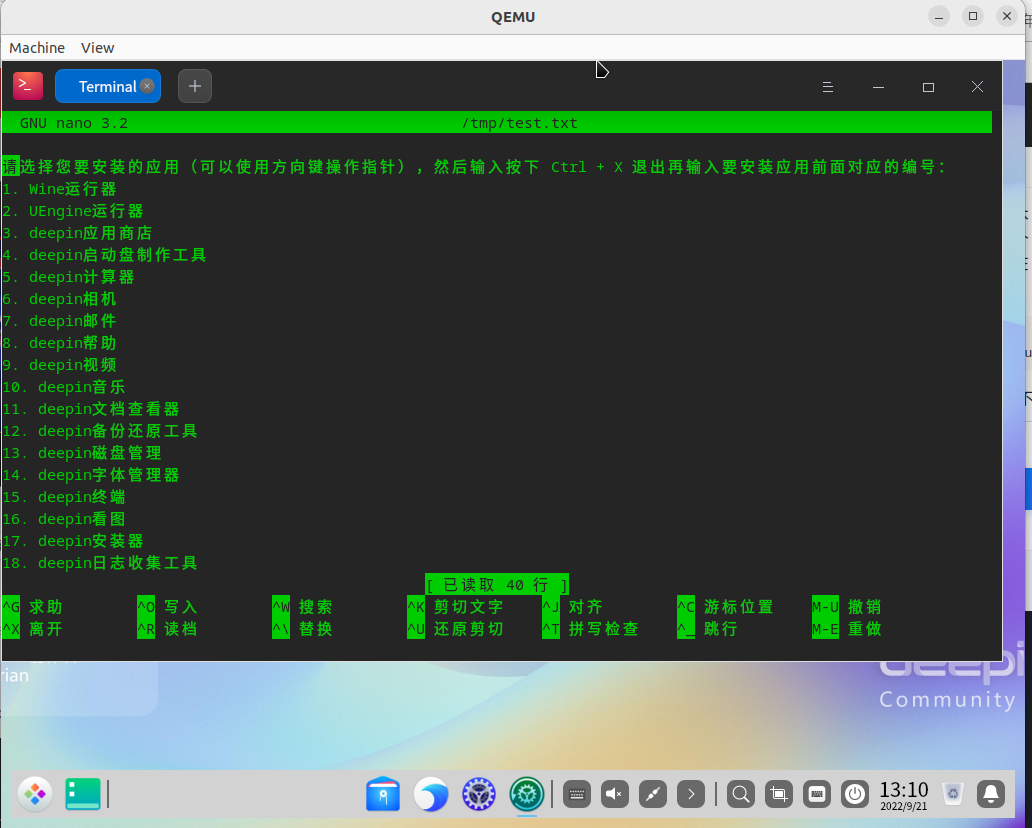Click line '3. deepin应用商店'
1032x828 pixels.
(77, 234)
